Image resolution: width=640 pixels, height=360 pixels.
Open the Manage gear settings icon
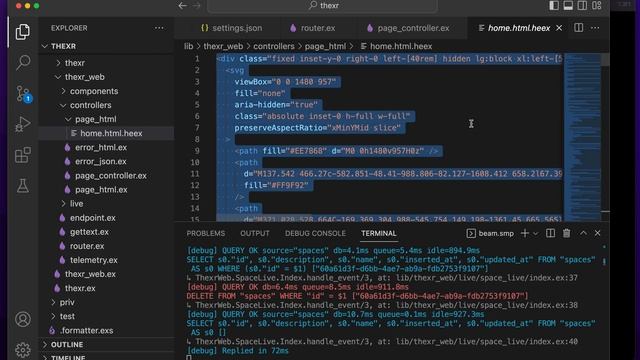coord(23,350)
